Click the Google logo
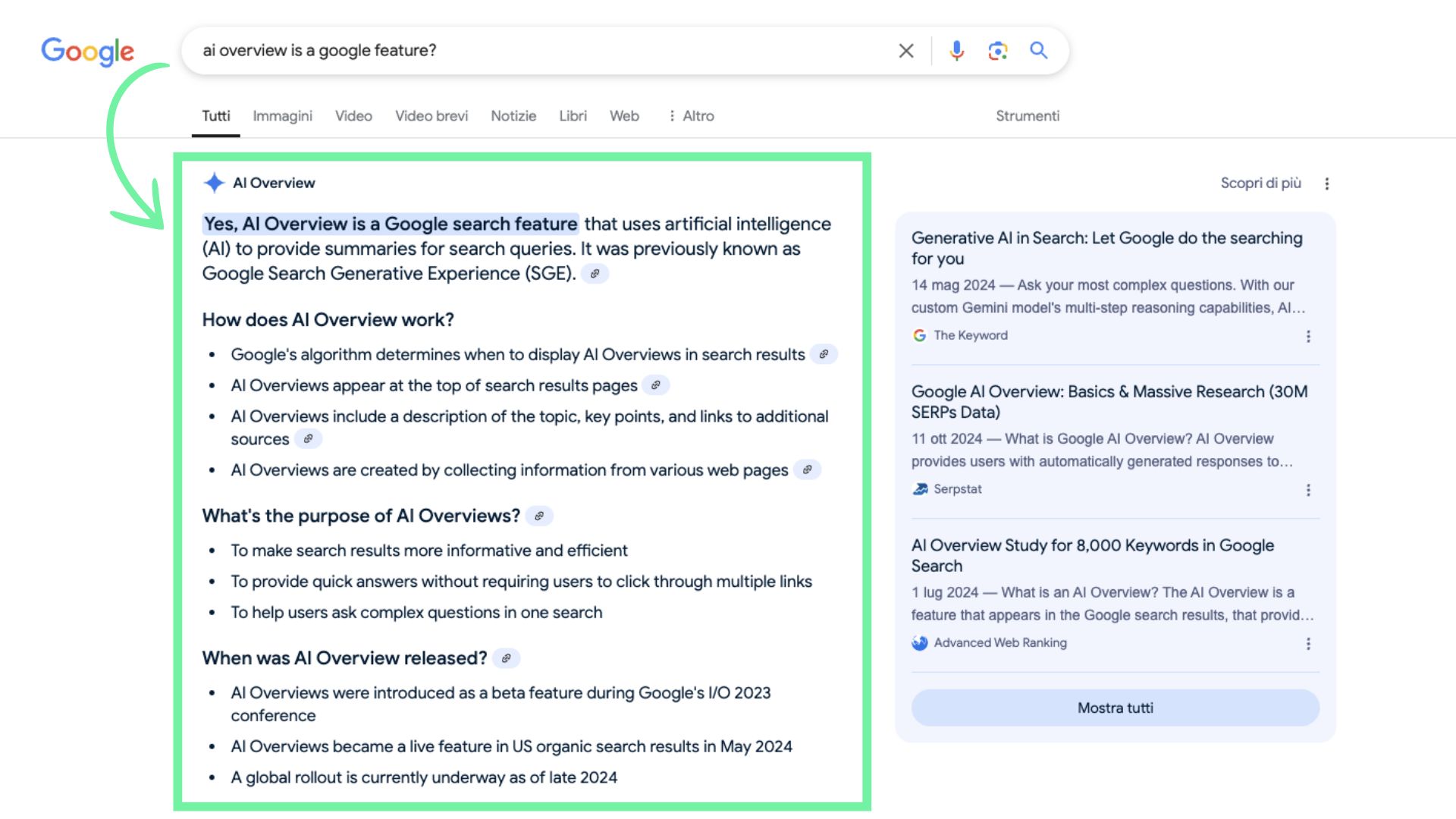 [x=87, y=52]
